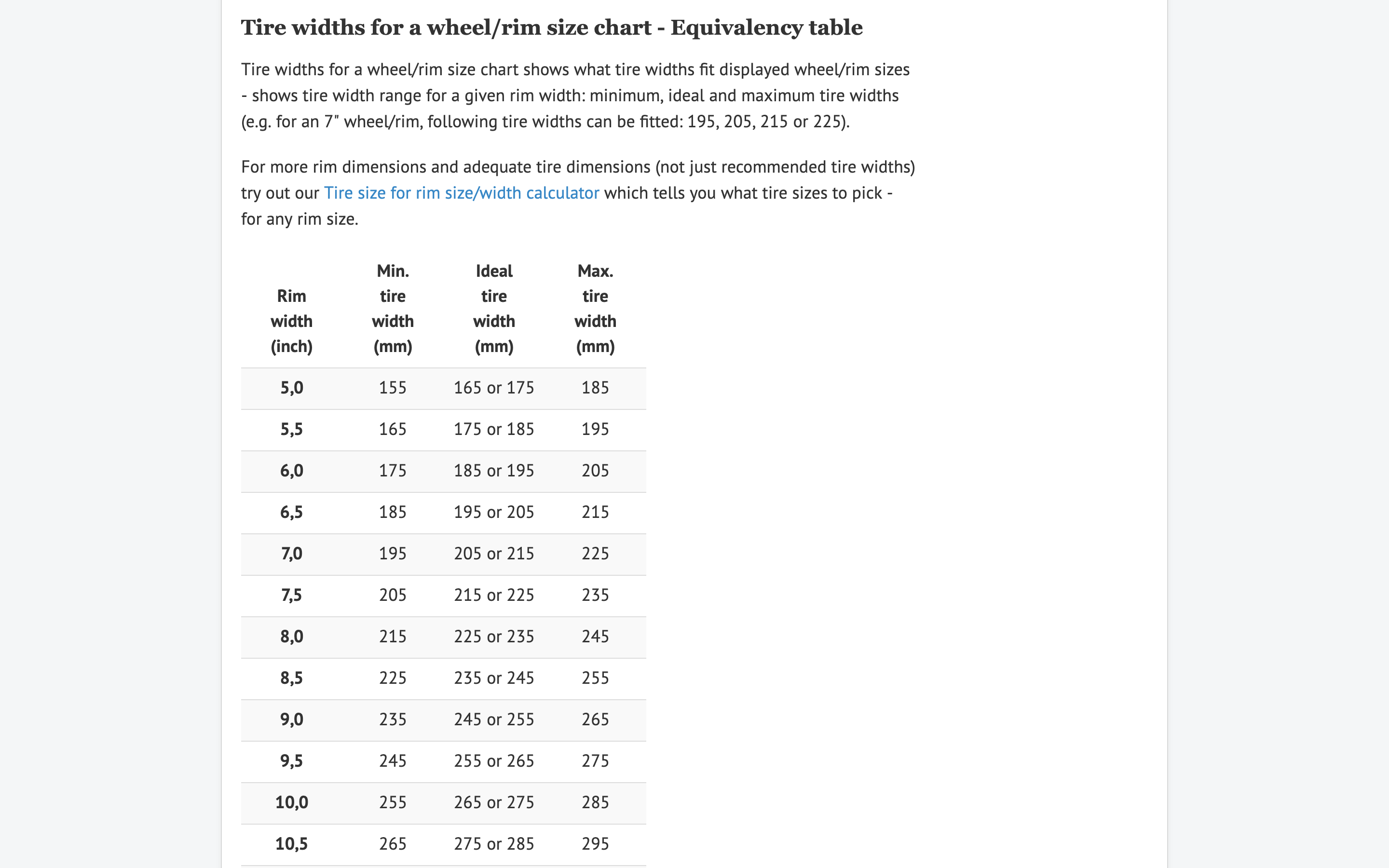Click the 10,5 rim width row label
This screenshot has width=1389, height=868.
coord(292,844)
